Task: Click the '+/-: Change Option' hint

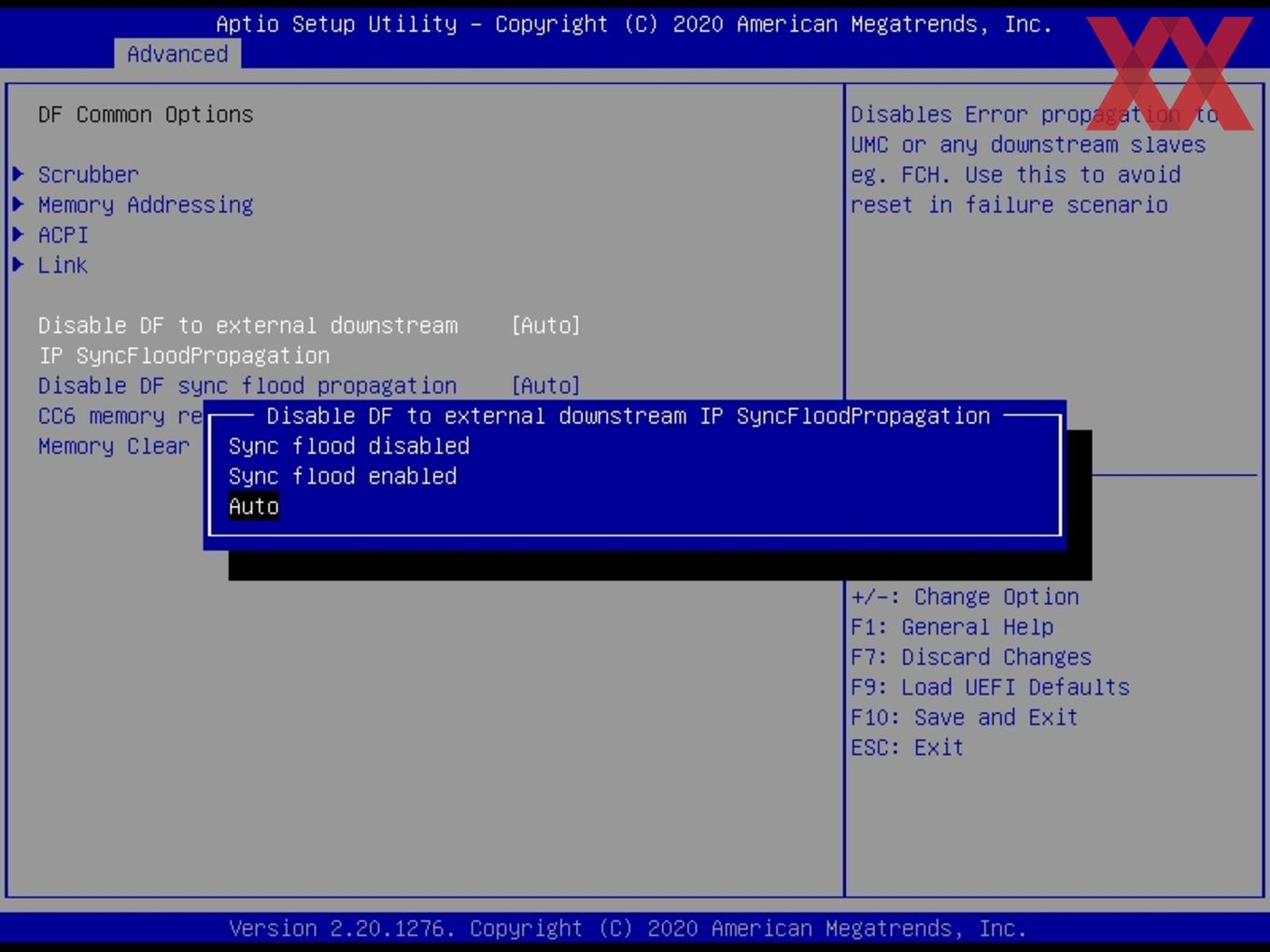Action: [x=965, y=596]
